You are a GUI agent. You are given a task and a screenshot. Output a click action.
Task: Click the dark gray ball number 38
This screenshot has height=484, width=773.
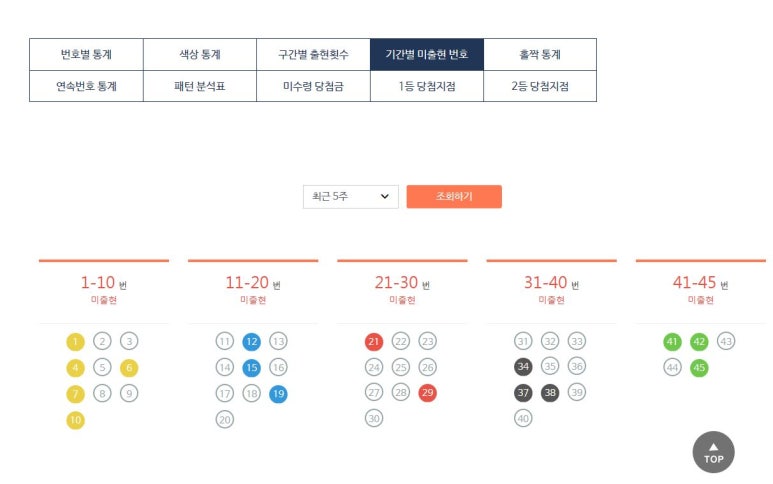[x=550, y=393]
